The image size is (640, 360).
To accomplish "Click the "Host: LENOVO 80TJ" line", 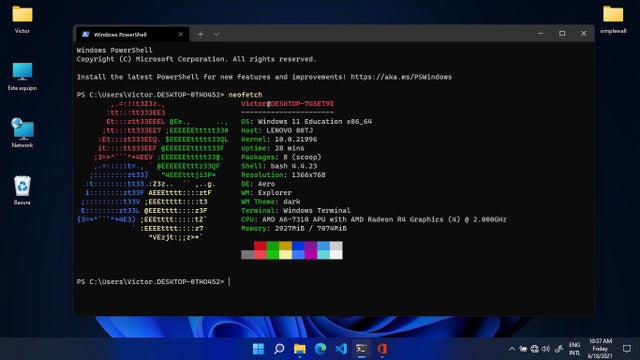I will (277, 130).
